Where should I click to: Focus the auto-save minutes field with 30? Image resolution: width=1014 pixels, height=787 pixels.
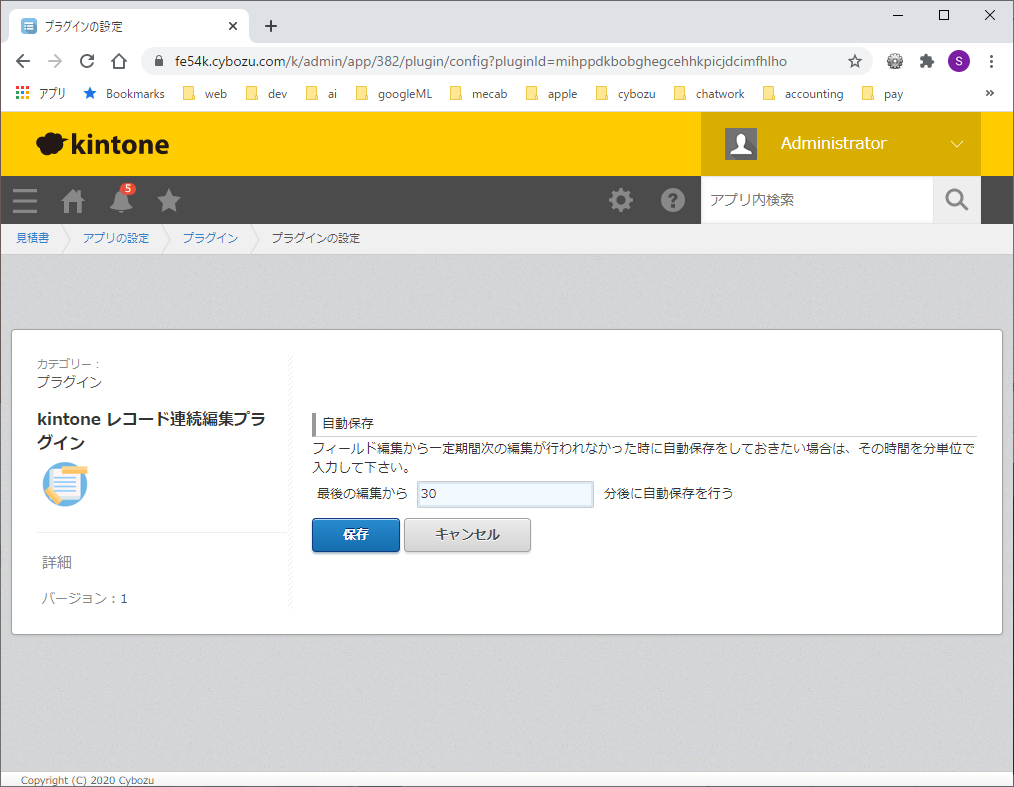click(x=505, y=494)
